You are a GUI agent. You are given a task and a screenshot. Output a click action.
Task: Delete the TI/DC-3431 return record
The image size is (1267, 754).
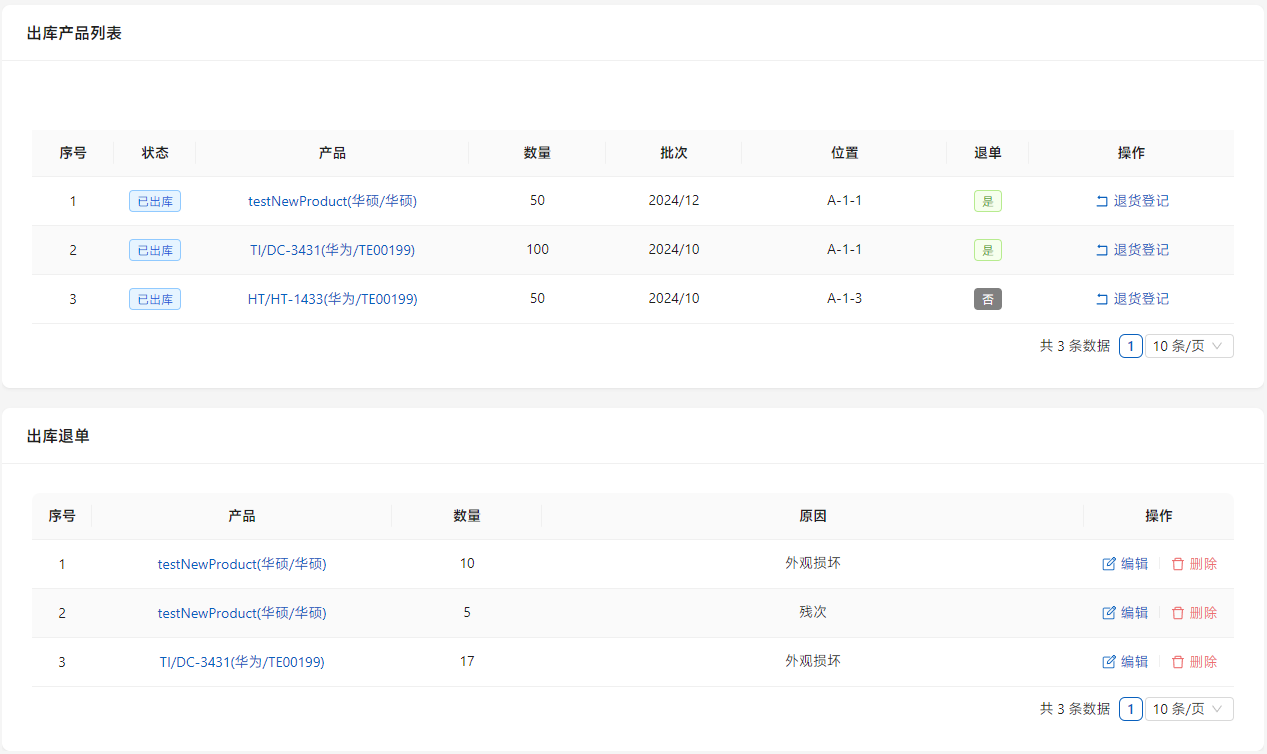tap(1194, 662)
